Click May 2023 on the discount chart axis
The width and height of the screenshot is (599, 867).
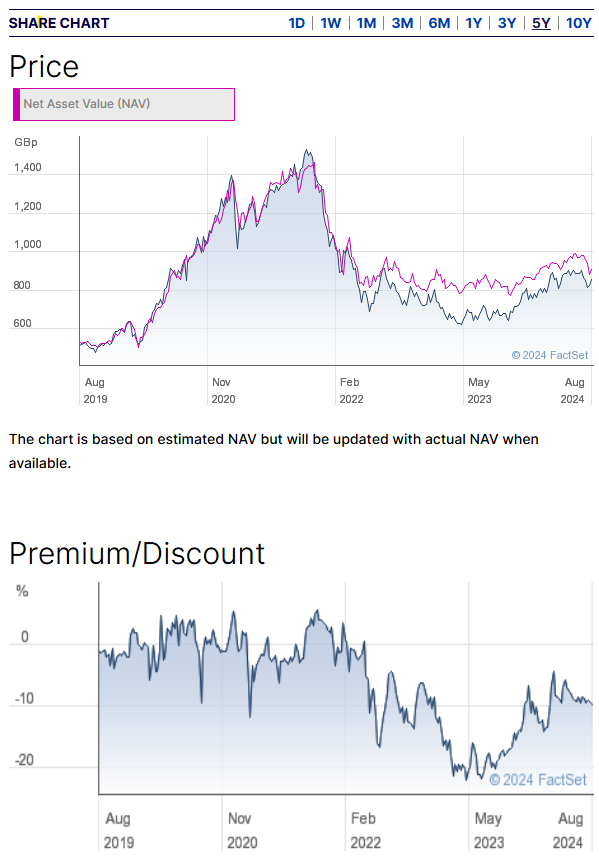pyautogui.click(x=488, y=830)
